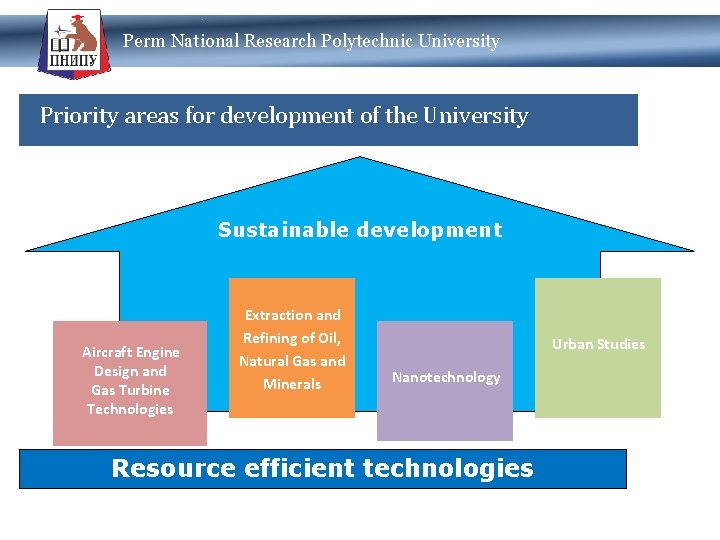Viewport: 720px width, 540px height.
Task: Click the 'Resource efficient technologies' banner
Action: click(x=323, y=469)
